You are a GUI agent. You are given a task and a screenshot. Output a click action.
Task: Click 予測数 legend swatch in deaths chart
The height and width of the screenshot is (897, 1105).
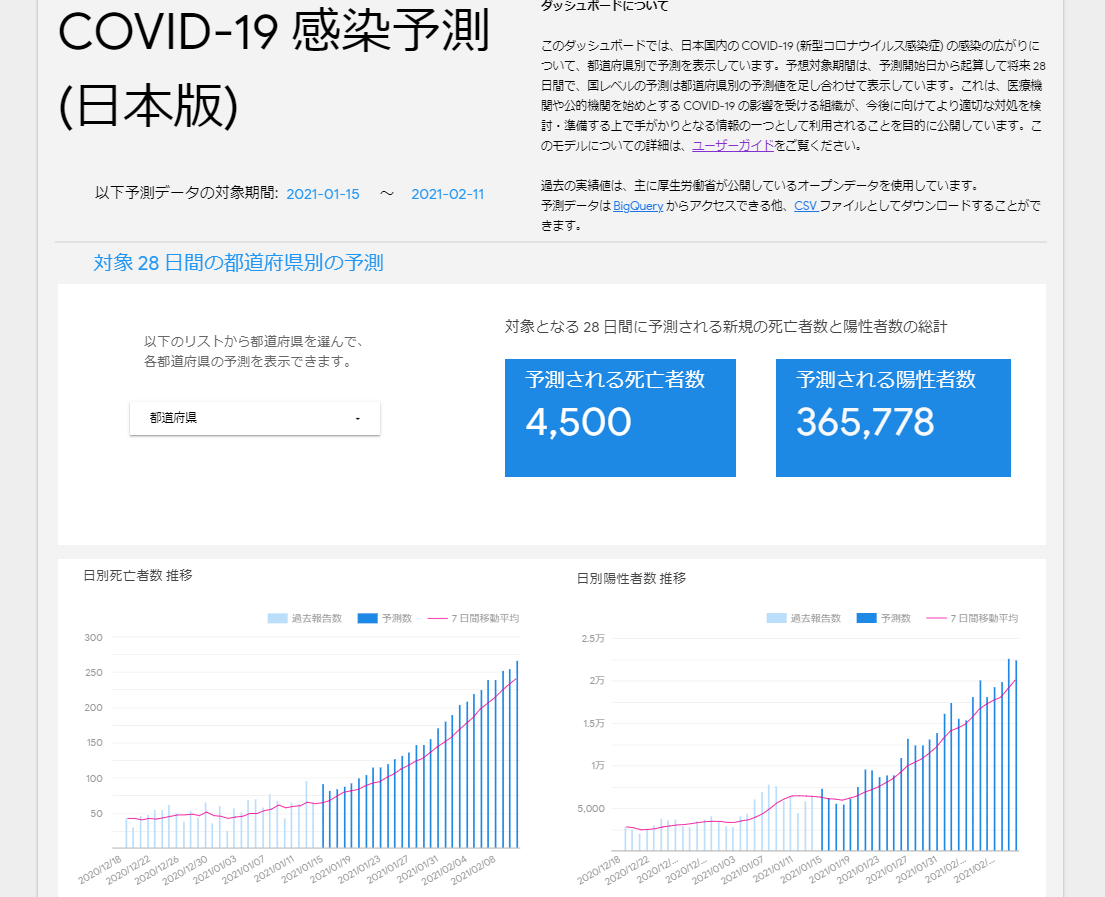[366, 618]
